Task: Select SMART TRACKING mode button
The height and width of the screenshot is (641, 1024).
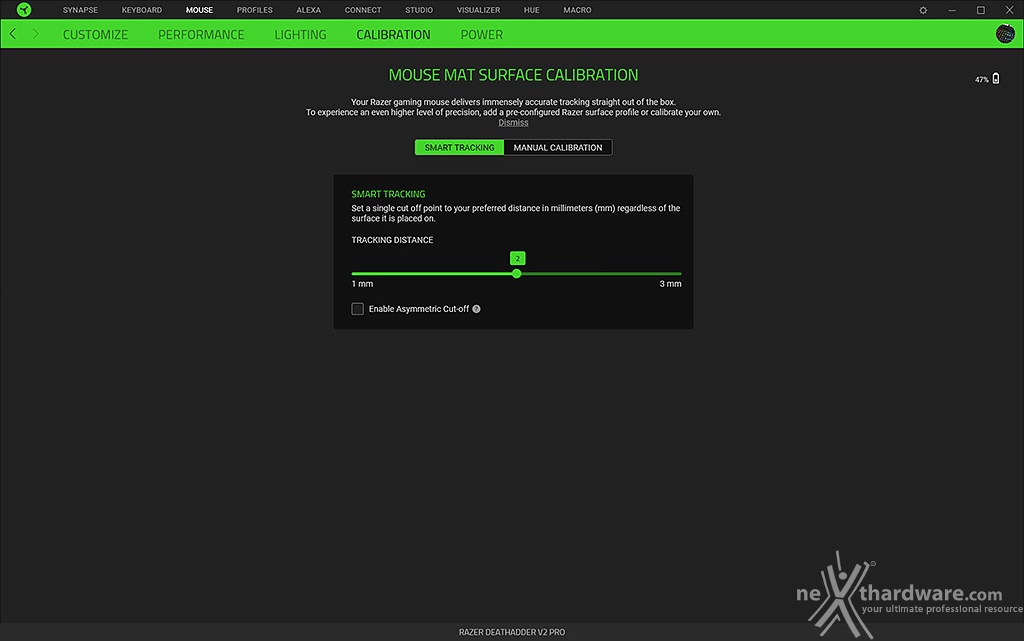Action: [x=459, y=148]
